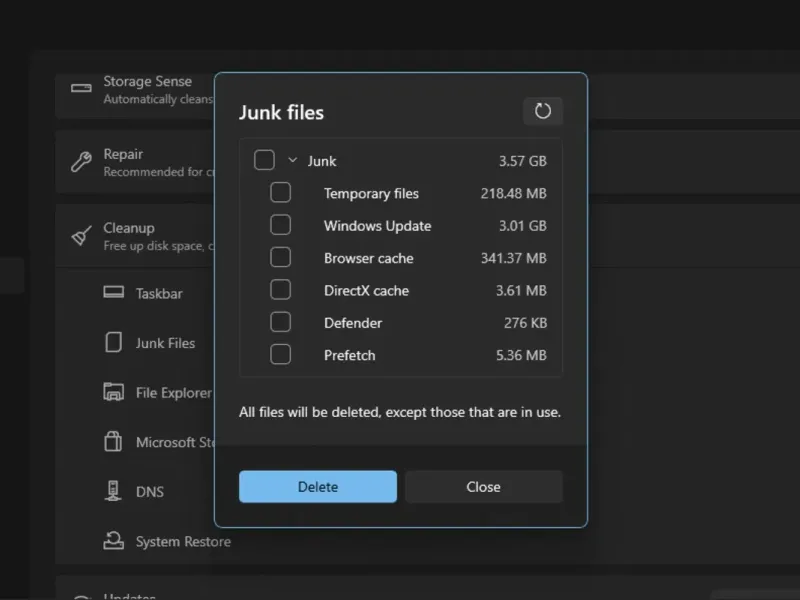Image resolution: width=800 pixels, height=600 pixels.
Task: Click the Taskbar icon in Cleanup list
Action: (x=113, y=292)
